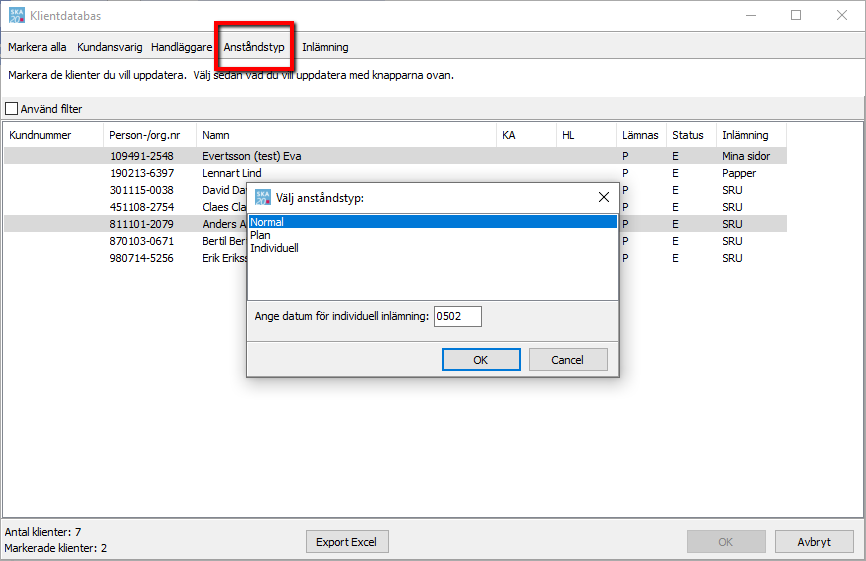
Task: Select the row Evertsson (test) Eva
Action: coord(395,156)
